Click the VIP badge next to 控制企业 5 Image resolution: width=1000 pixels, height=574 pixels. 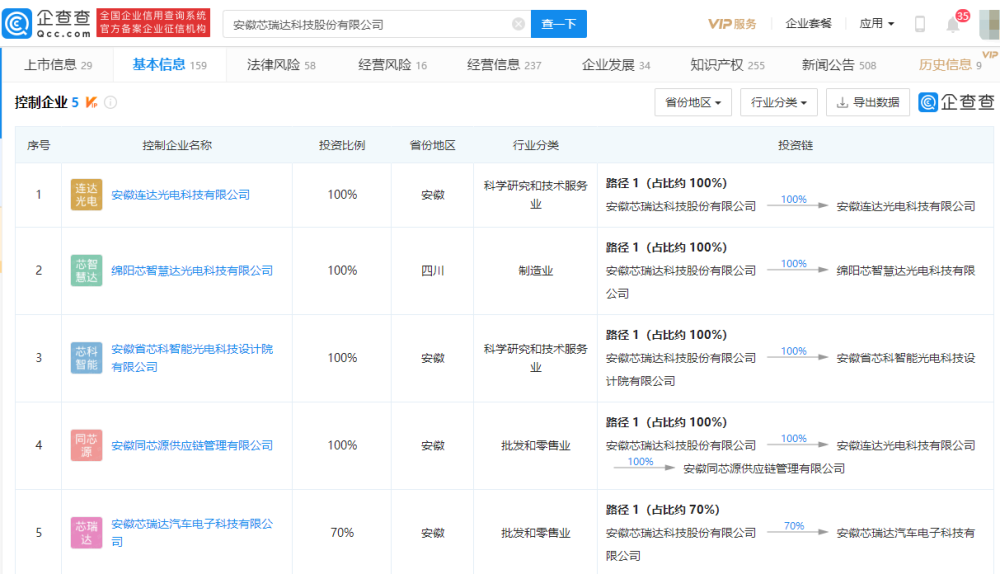coord(91,102)
